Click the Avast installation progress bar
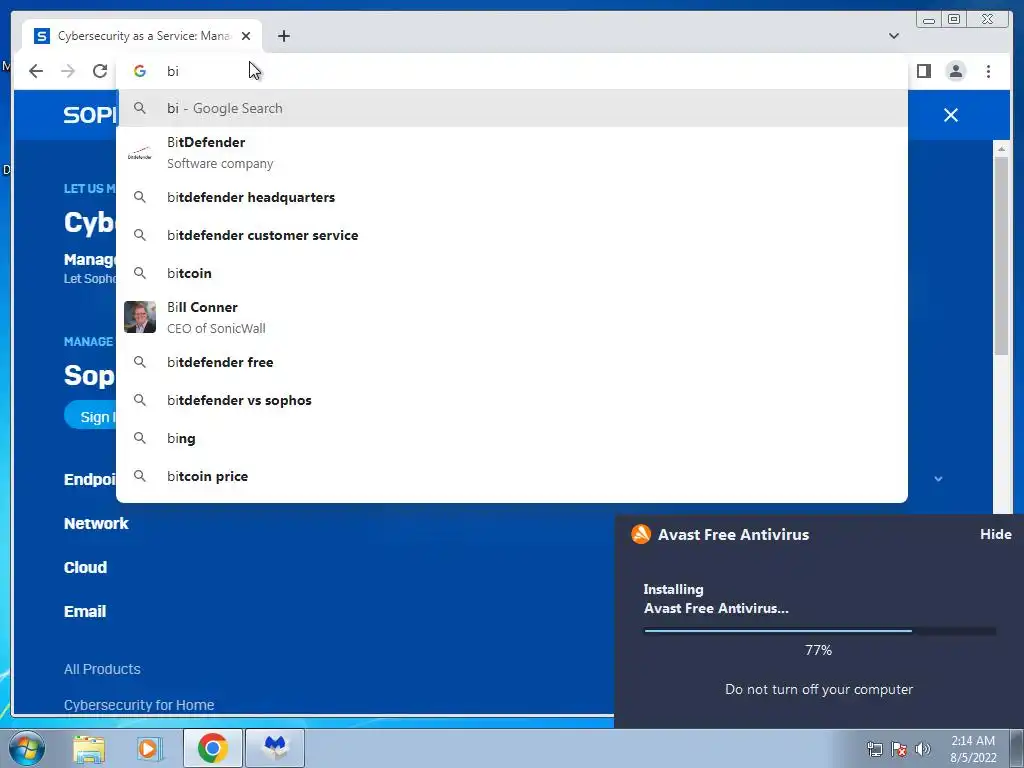Image resolution: width=1024 pixels, height=768 pixels. tap(820, 631)
